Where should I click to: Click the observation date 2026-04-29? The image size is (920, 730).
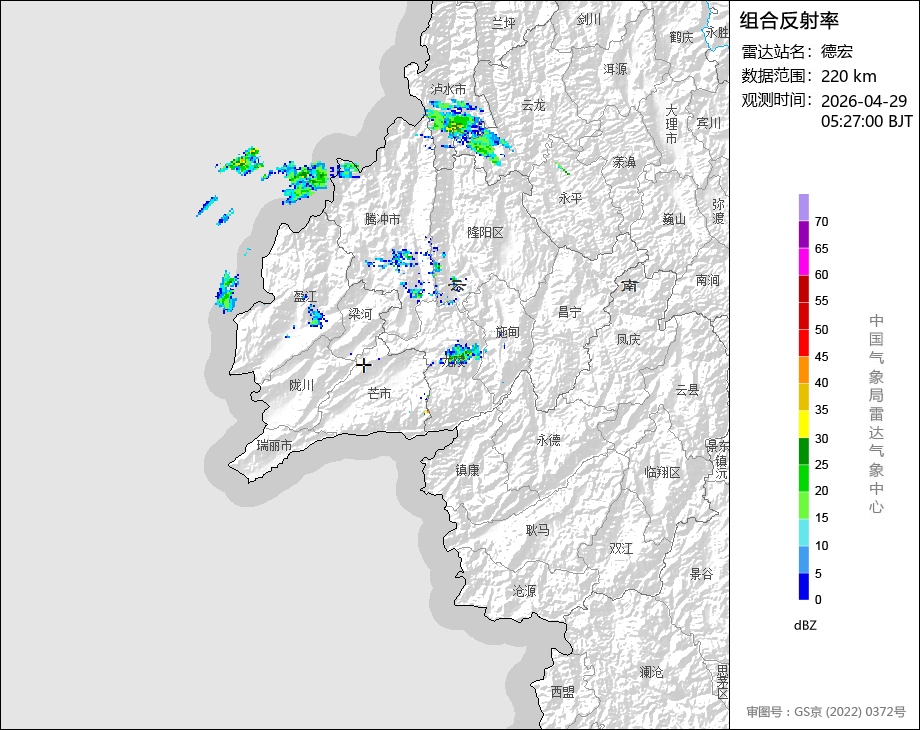[864, 101]
